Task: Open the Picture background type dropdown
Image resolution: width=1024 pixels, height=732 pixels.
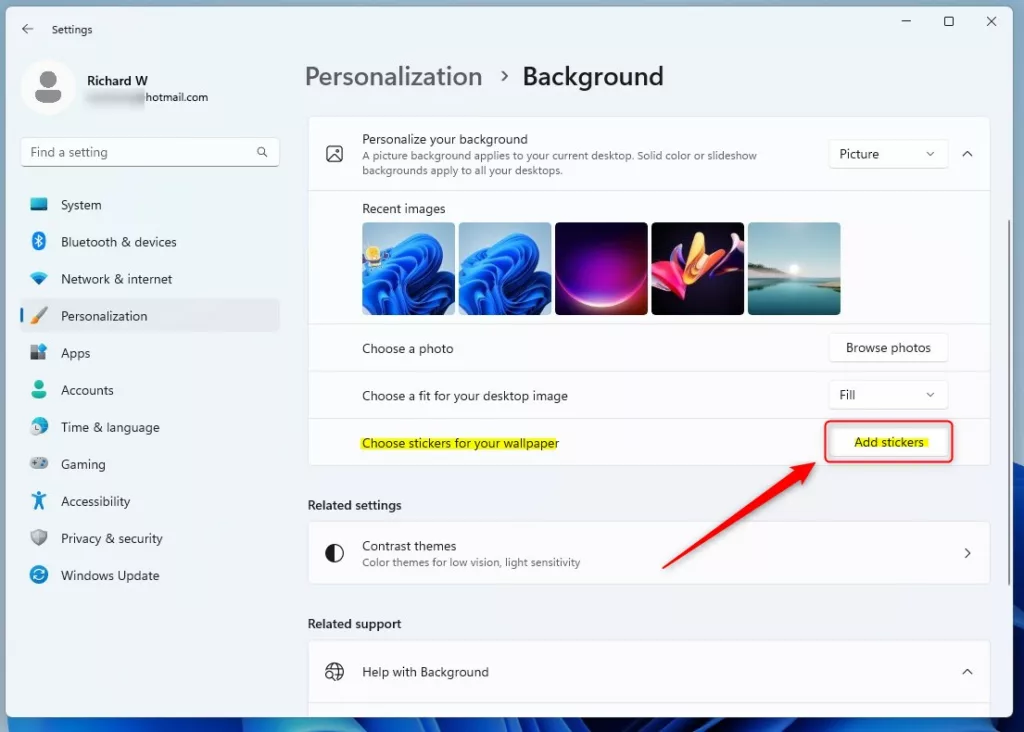Action: click(x=888, y=154)
